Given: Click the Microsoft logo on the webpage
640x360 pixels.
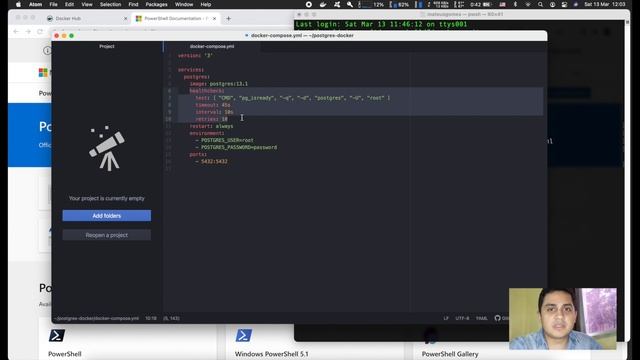Looking at the screenshot, I should pos(43,73).
